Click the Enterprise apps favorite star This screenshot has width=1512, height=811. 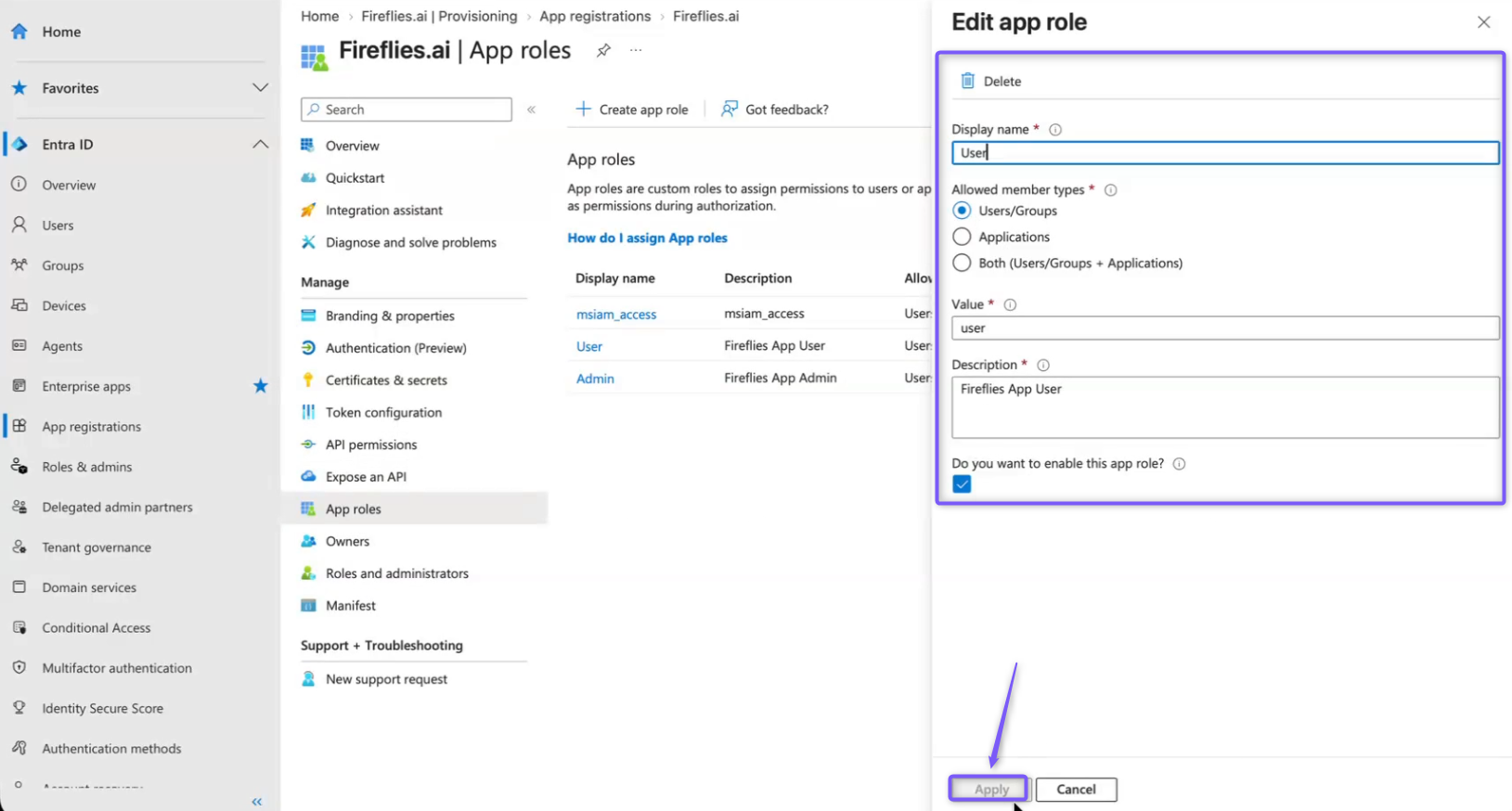pos(261,386)
